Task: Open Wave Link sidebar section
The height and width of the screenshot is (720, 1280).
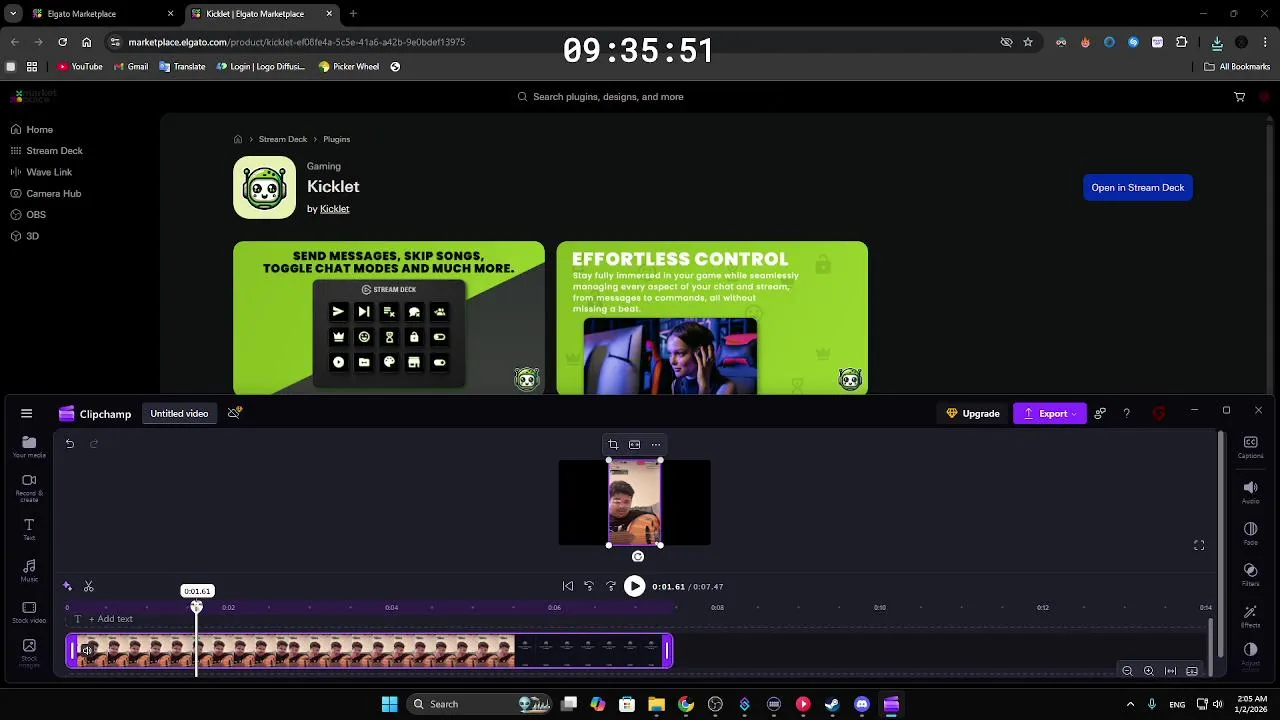Action: coord(41,172)
